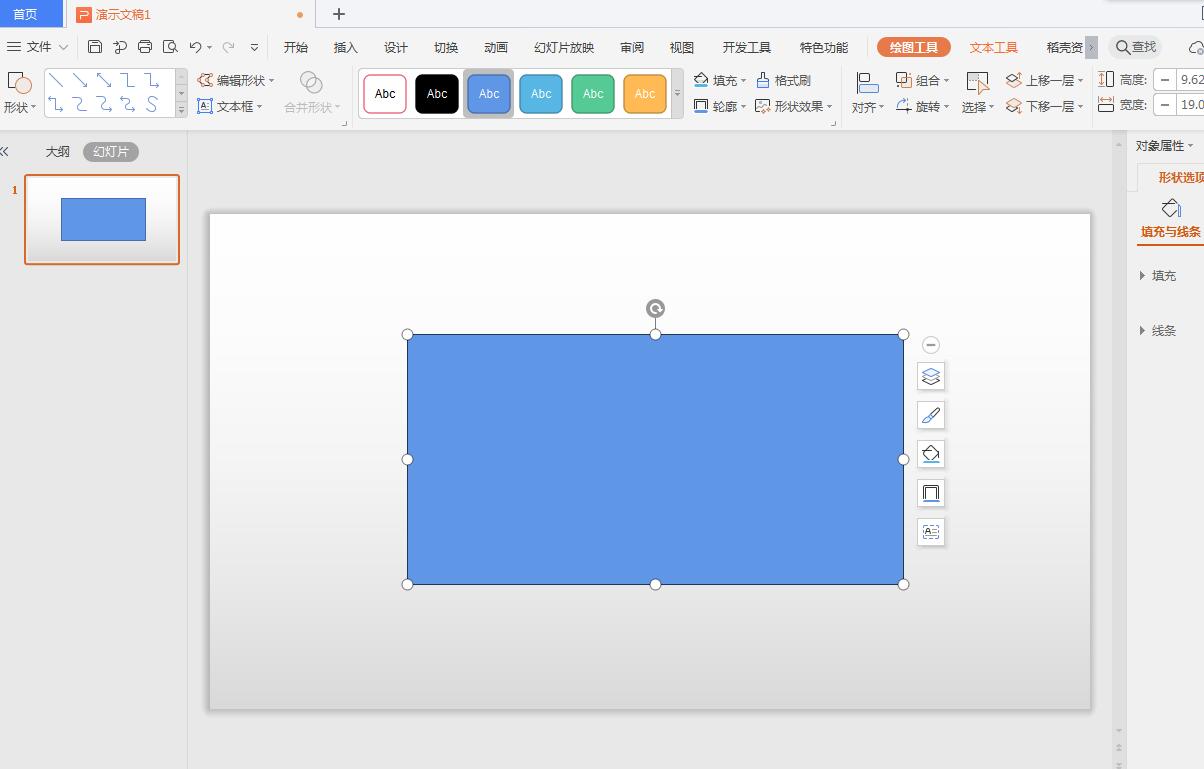This screenshot has height=769, width=1204.
Task: Click the 合并形状 button
Action: (x=310, y=106)
